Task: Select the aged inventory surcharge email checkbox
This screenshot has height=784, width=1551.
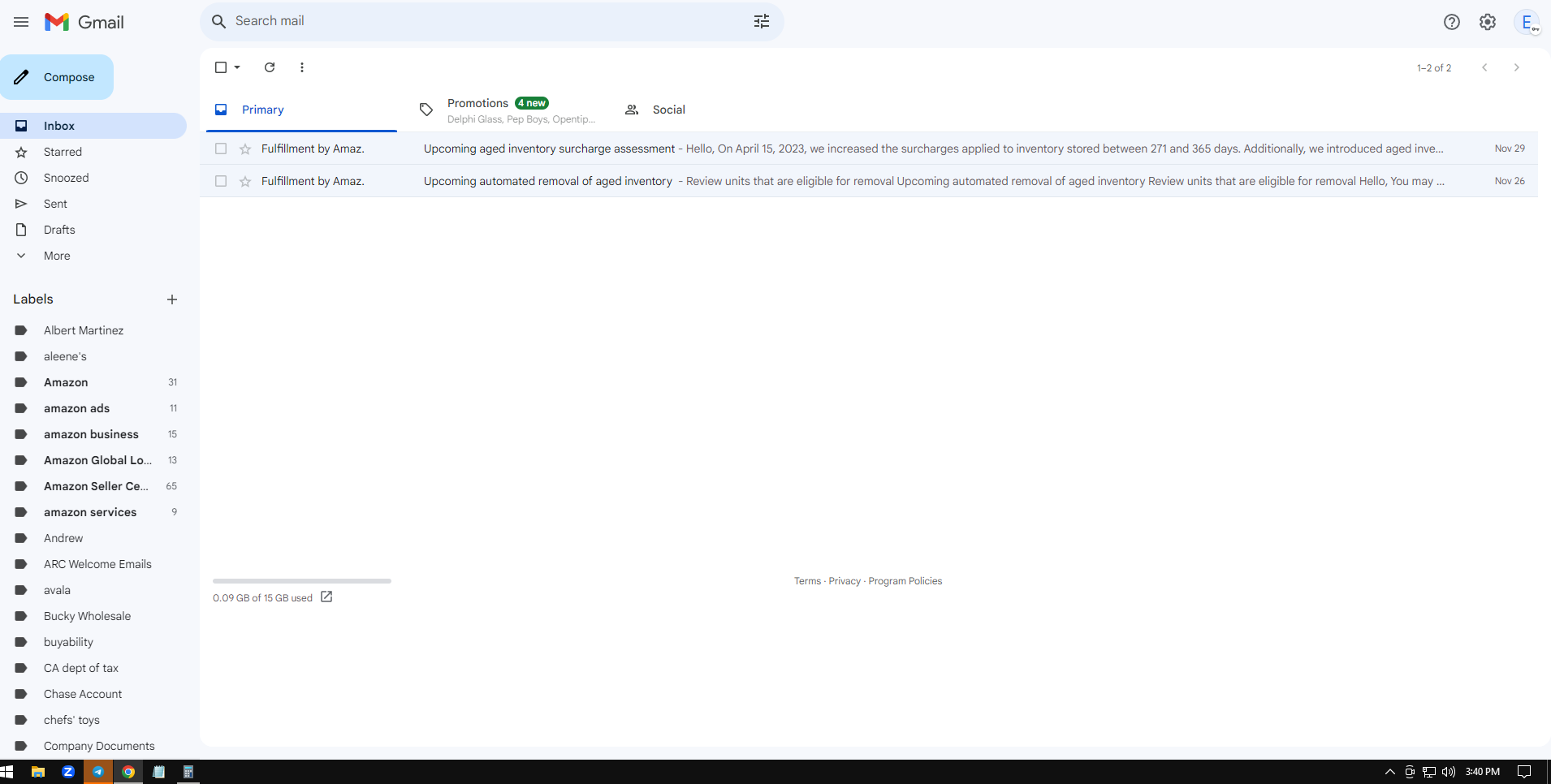Action: coord(221,149)
